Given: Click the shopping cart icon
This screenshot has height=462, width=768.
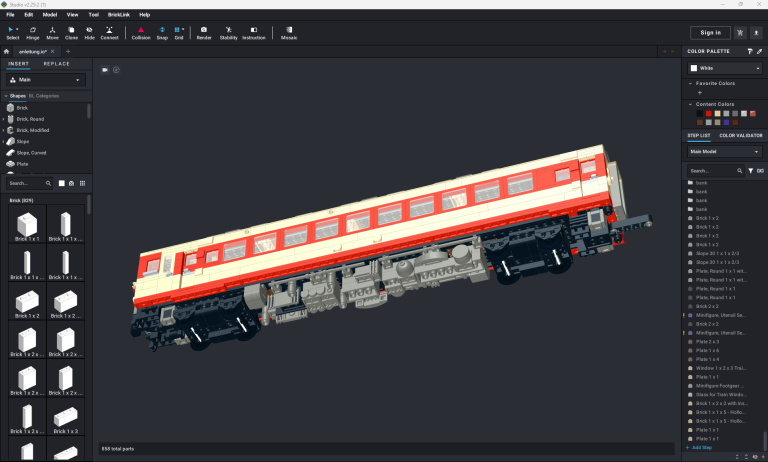Looking at the screenshot, I should point(739,33).
